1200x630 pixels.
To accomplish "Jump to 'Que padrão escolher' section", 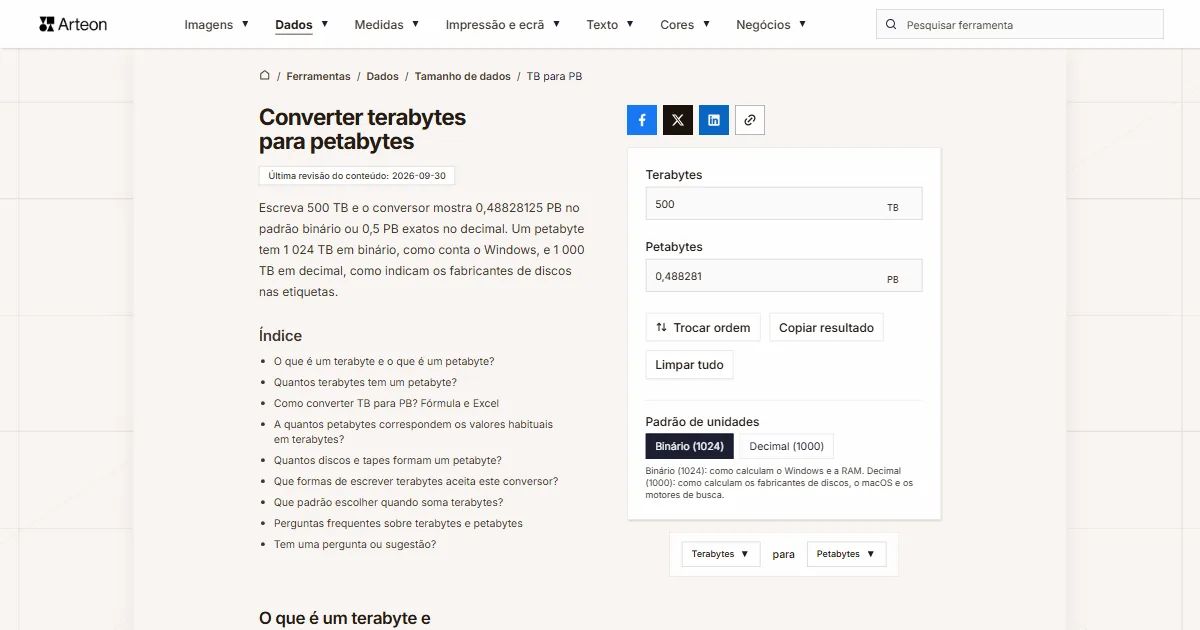I will [x=388, y=502].
